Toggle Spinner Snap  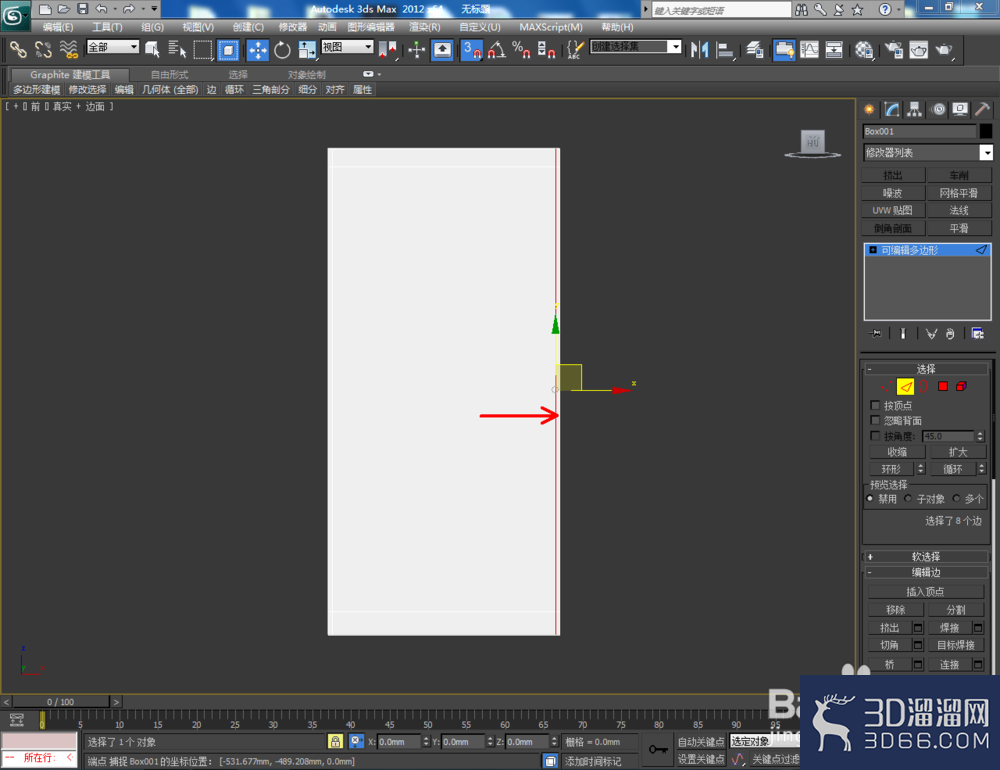pos(546,49)
